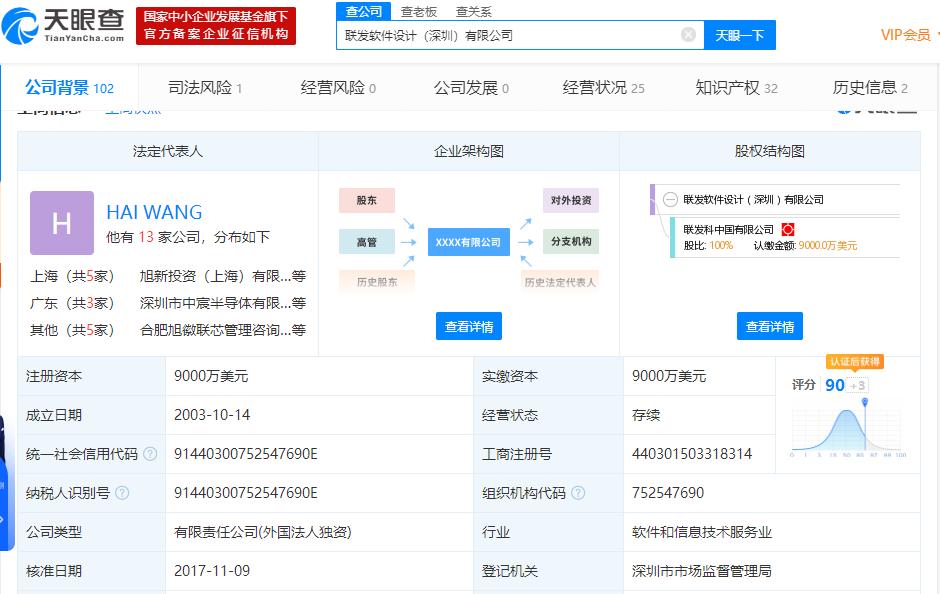Switch to the 查老板 search tab
Image resolution: width=940 pixels, height=594 pixels.
click(x=418, y=11)
